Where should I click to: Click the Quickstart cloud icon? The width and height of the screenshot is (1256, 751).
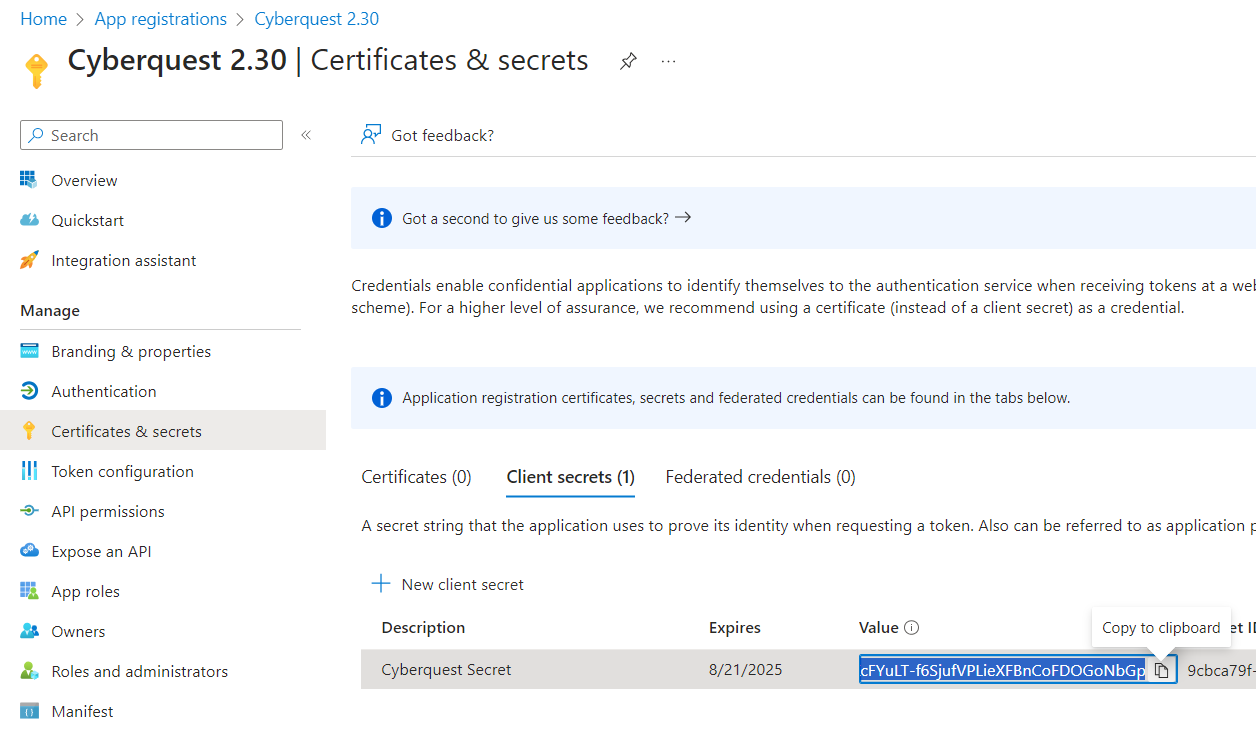29,220
